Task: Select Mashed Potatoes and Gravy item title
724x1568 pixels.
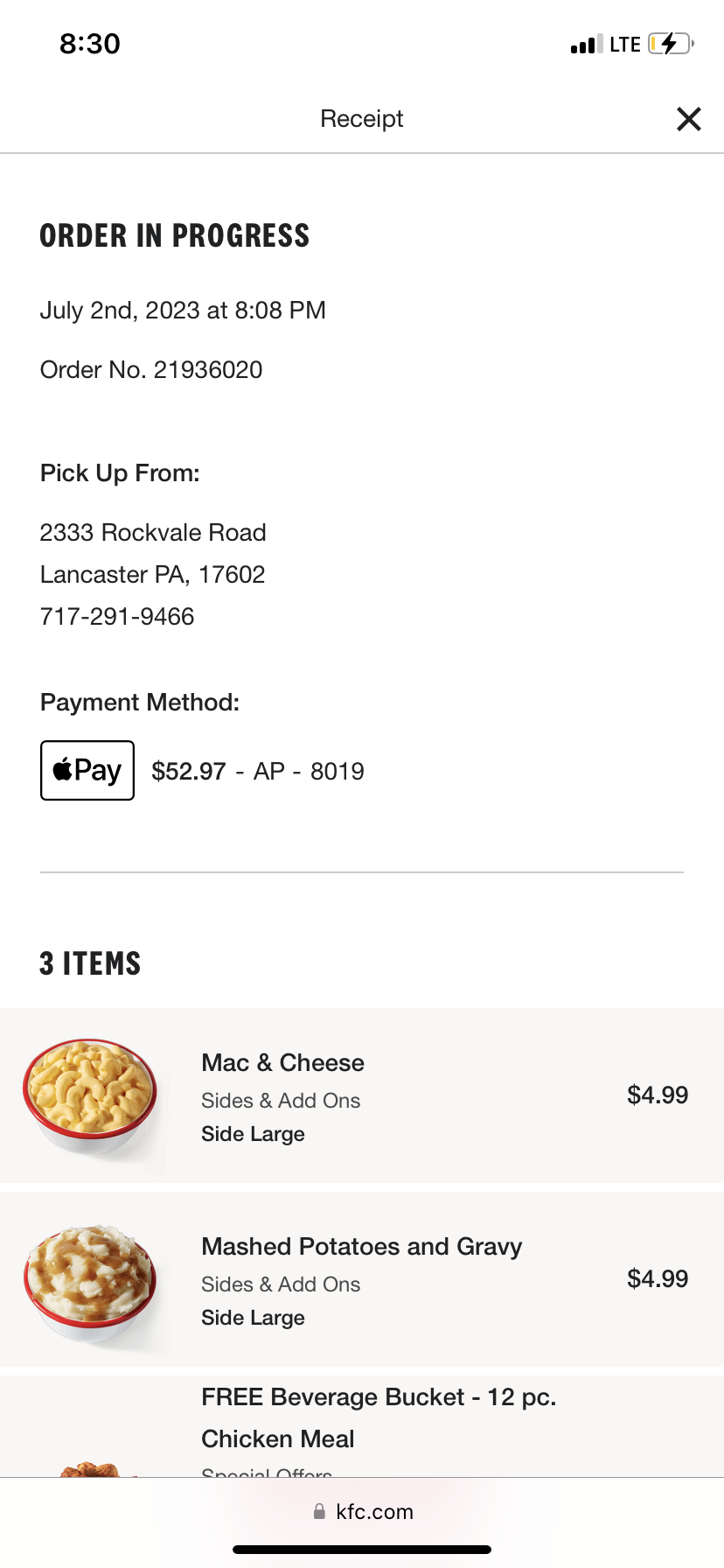Action: [x=361, y=1247]
